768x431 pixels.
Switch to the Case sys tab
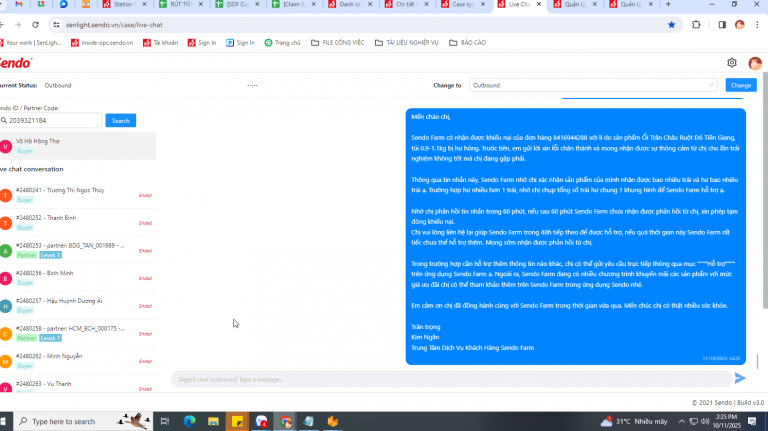coord(462,4)
